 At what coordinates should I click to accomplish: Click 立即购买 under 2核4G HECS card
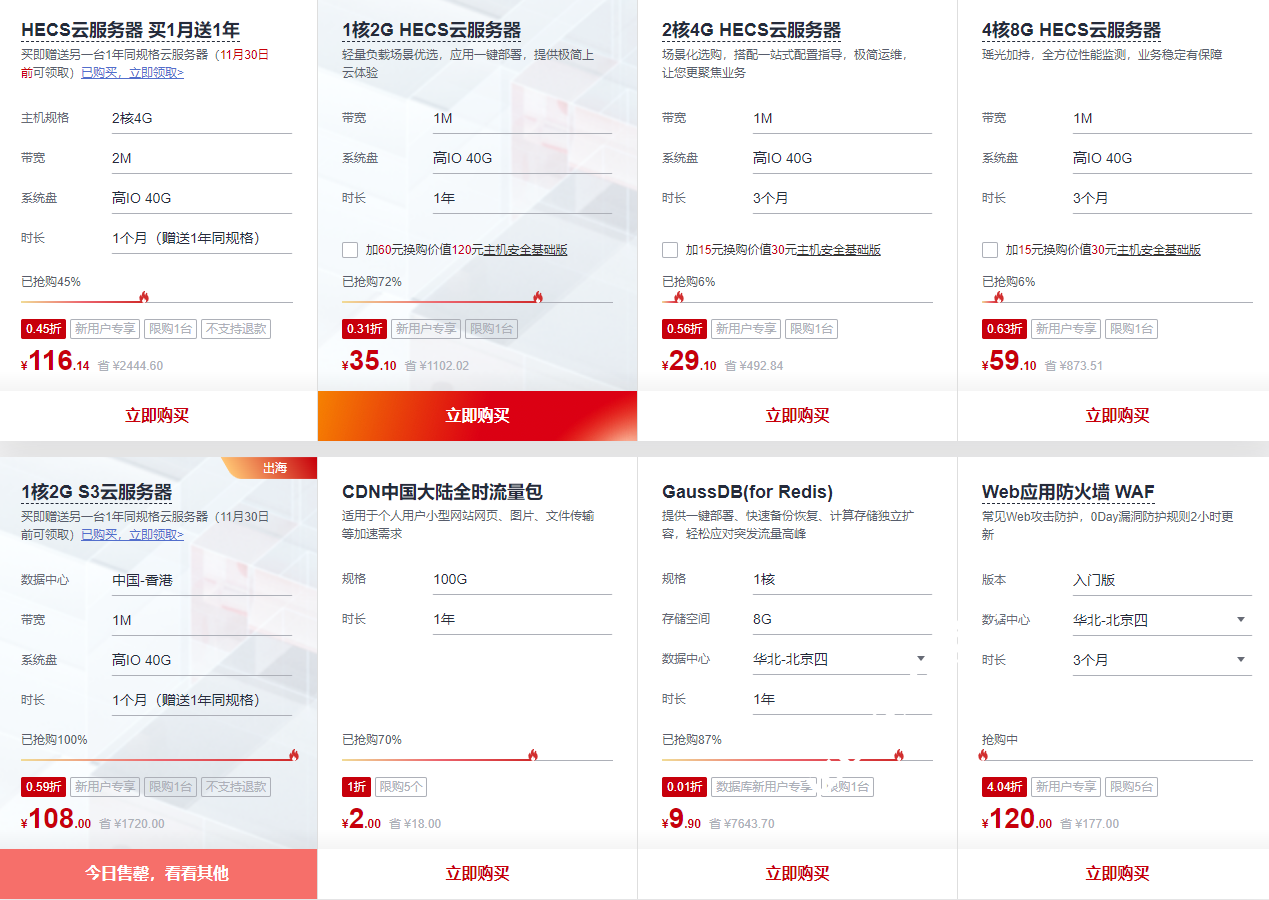click(x=797, y=416)
